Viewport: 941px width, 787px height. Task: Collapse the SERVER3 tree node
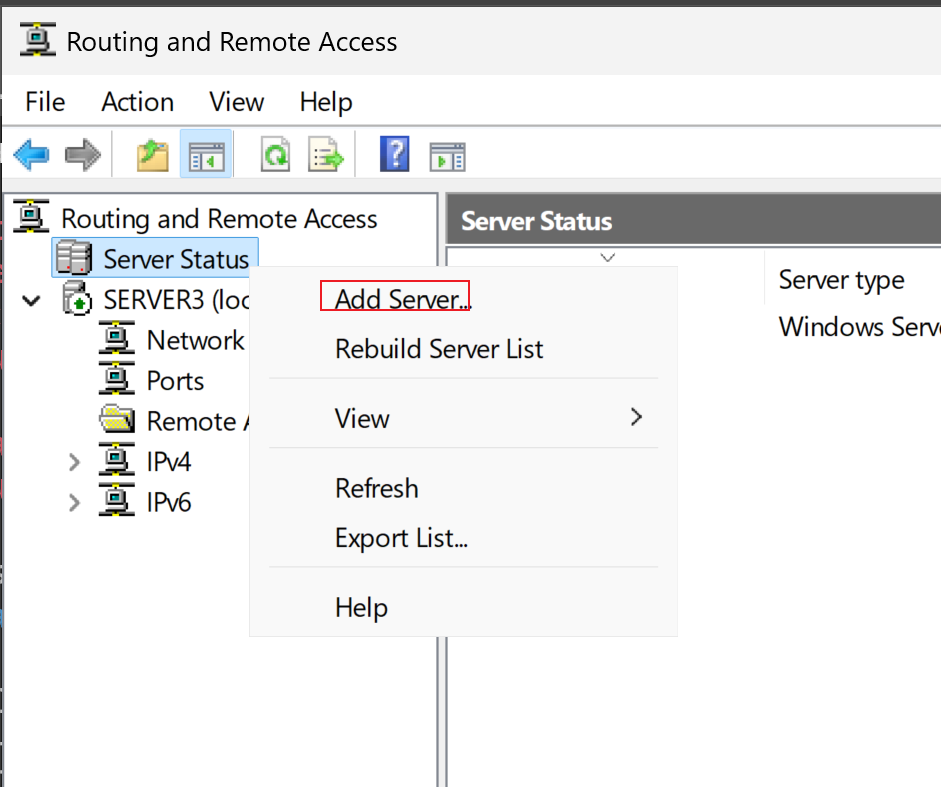31,300
